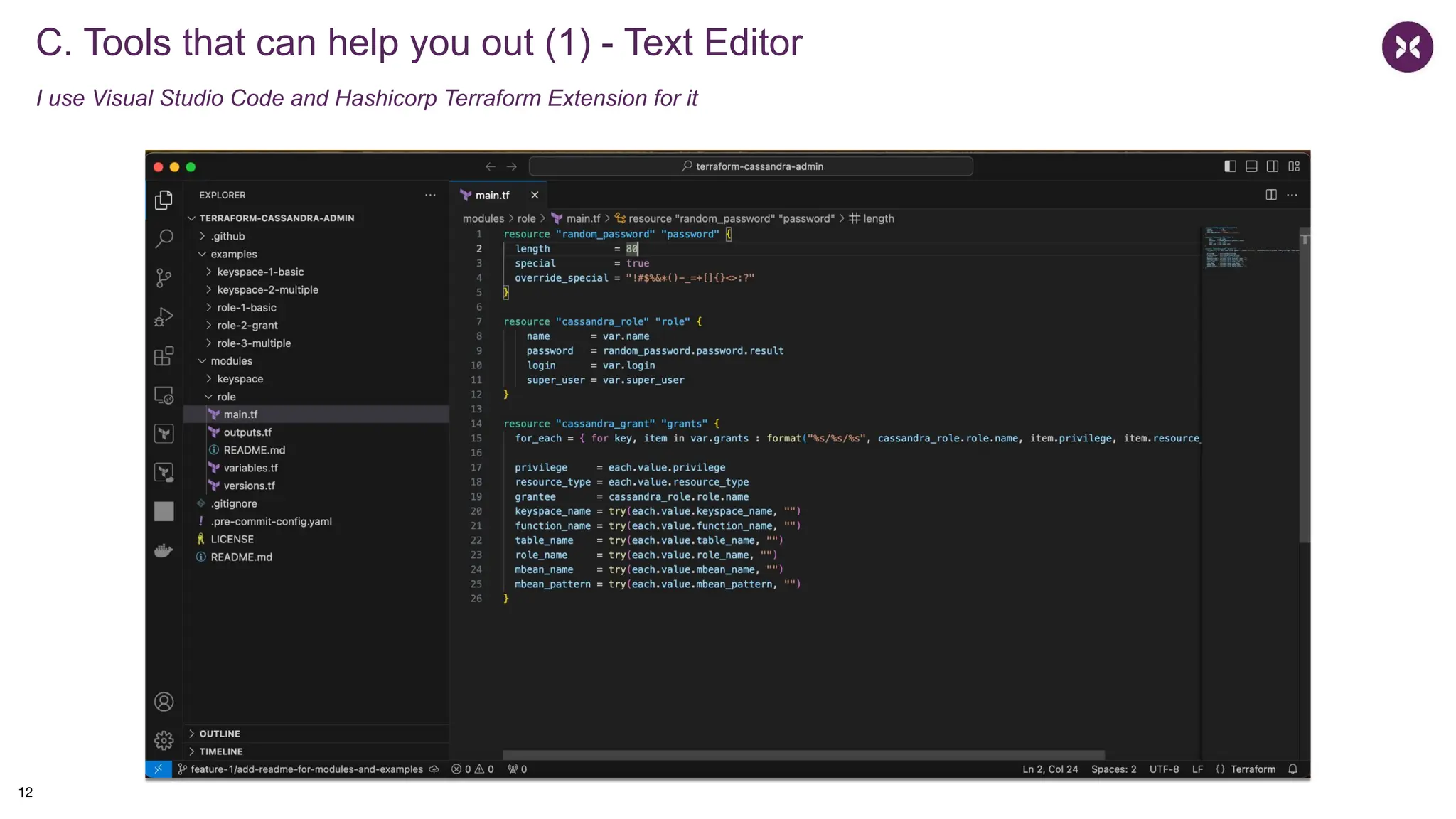
Task: Click the code minimap preview
Action: (1250, 247)
